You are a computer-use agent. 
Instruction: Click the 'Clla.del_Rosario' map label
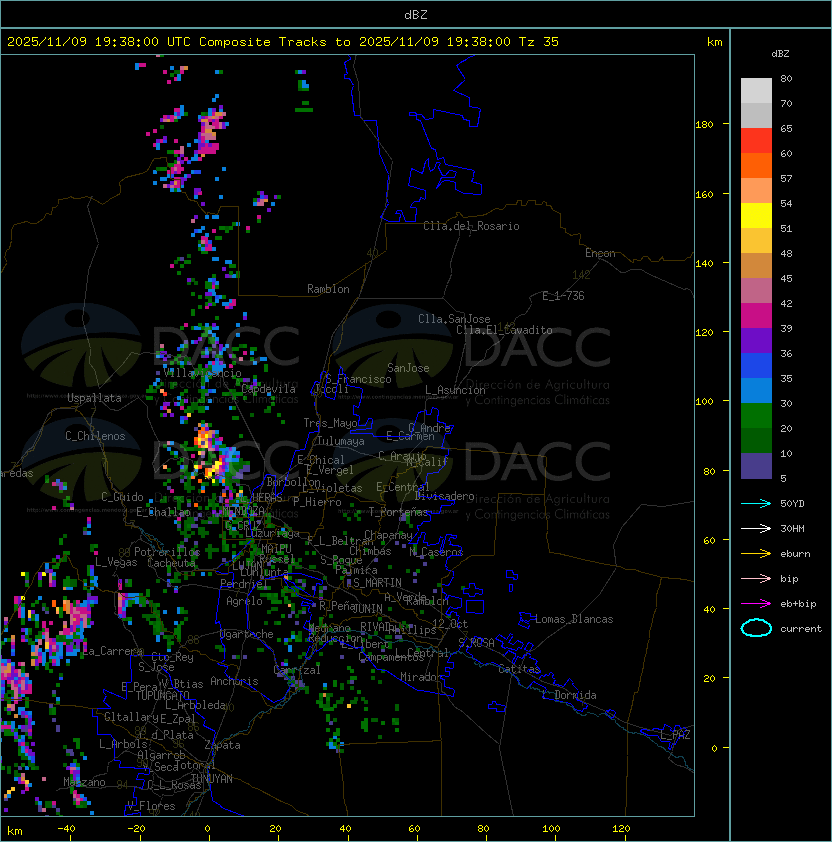click(471, 226)
